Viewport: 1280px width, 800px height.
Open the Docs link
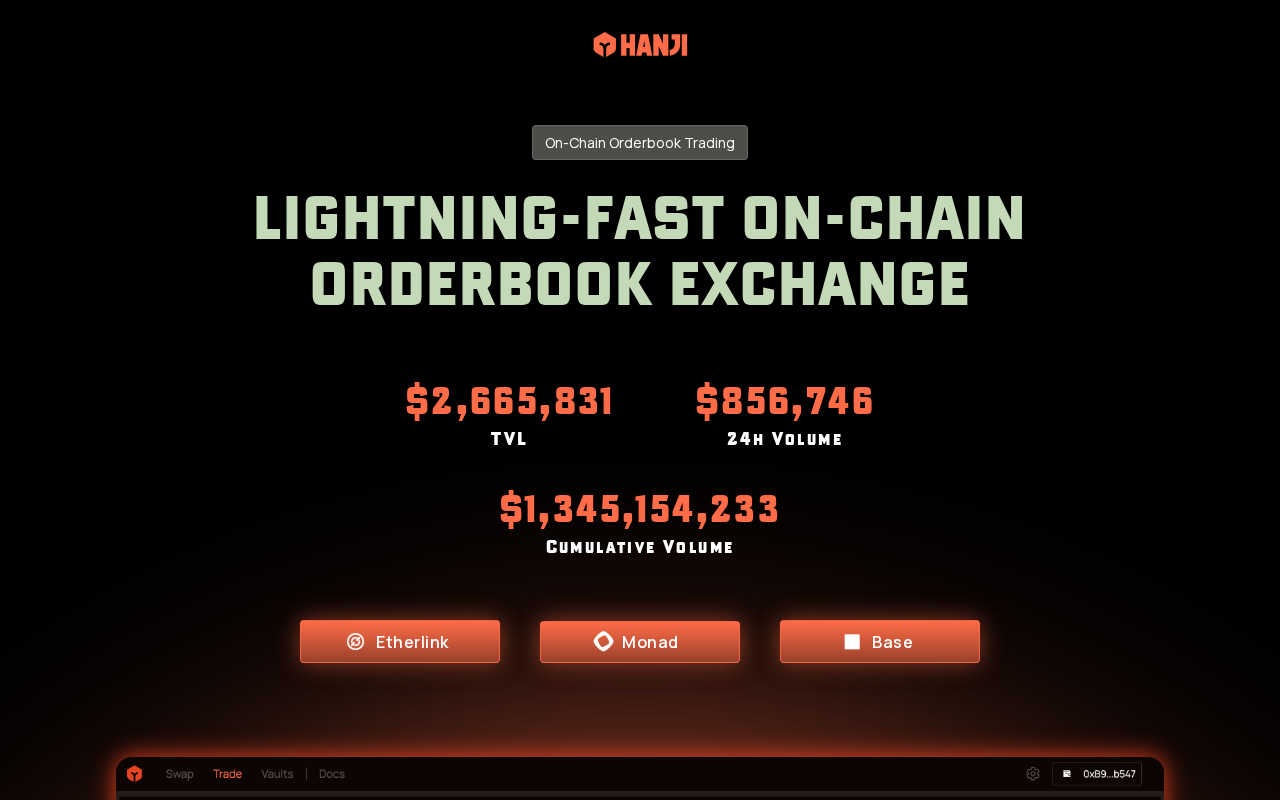[332, 774]
